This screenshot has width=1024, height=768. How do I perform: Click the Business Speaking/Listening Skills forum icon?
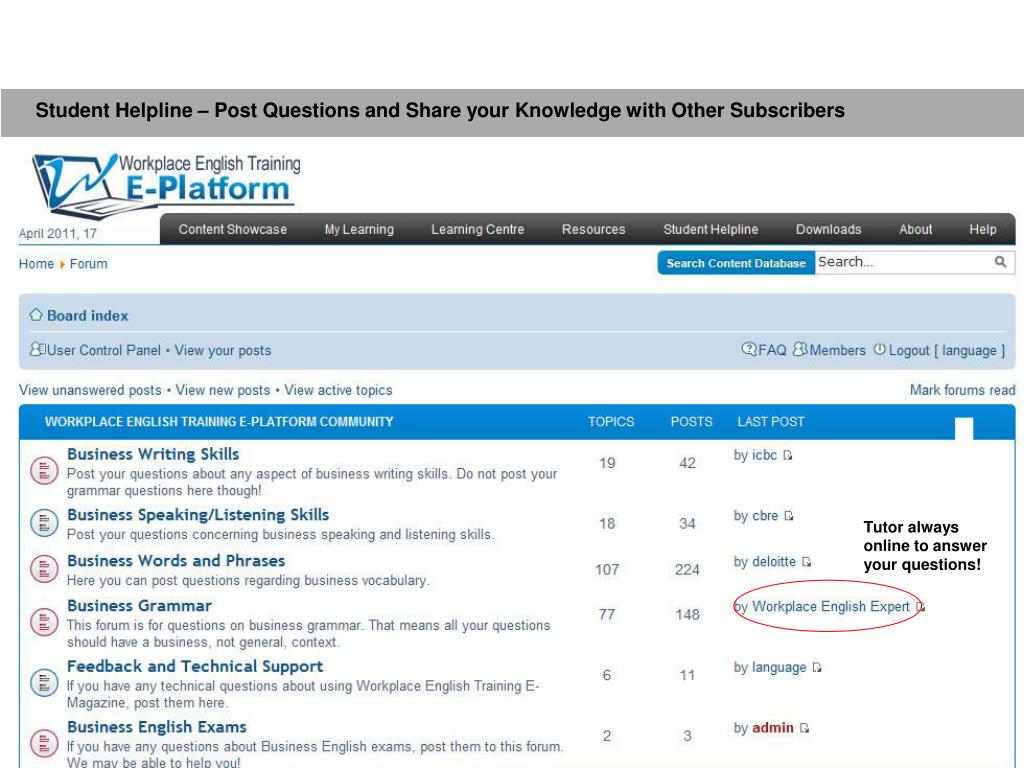(43, 523)
